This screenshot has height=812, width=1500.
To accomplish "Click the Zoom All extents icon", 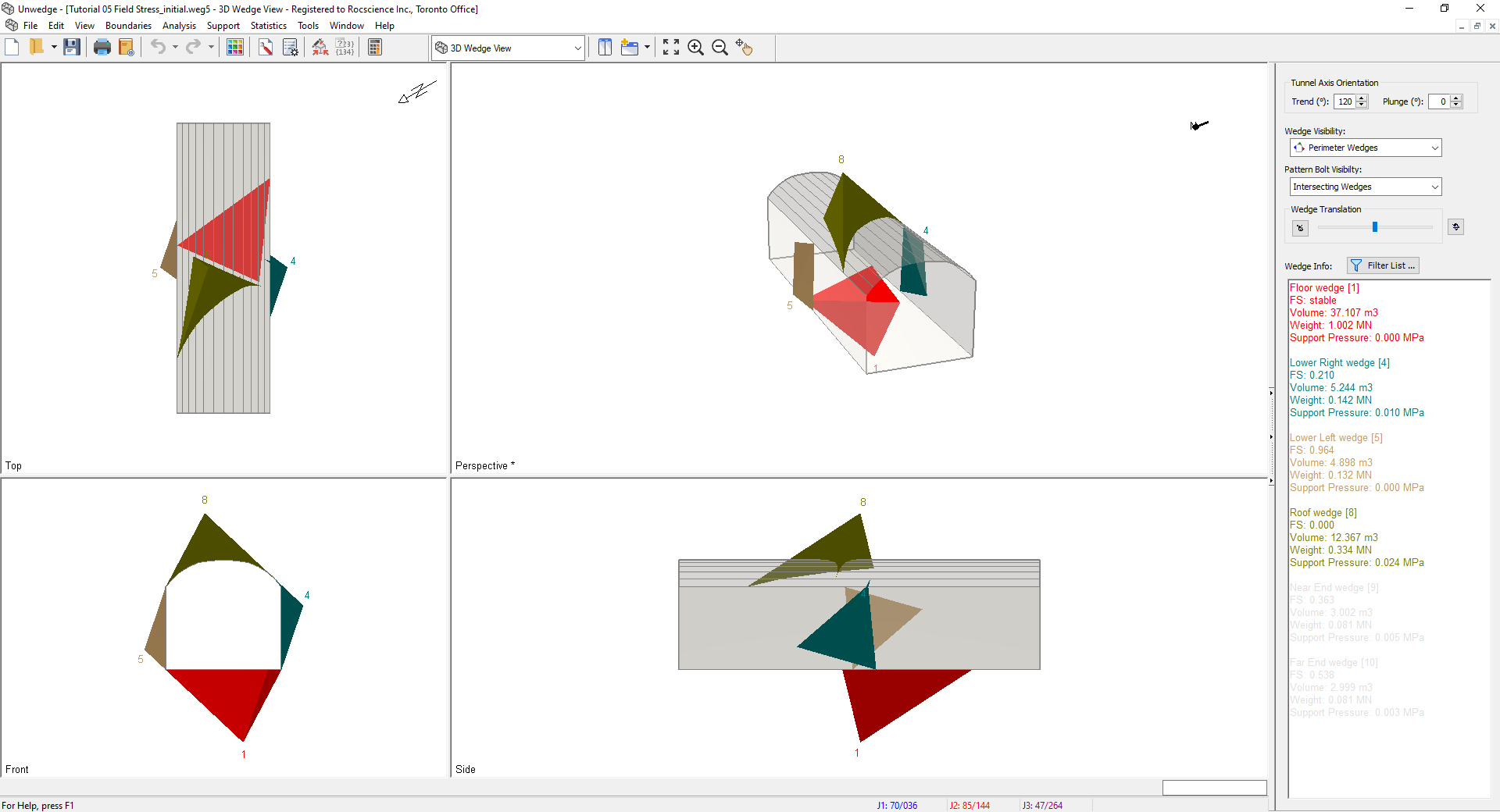I will pyautogui.click(x=670, y=48).
